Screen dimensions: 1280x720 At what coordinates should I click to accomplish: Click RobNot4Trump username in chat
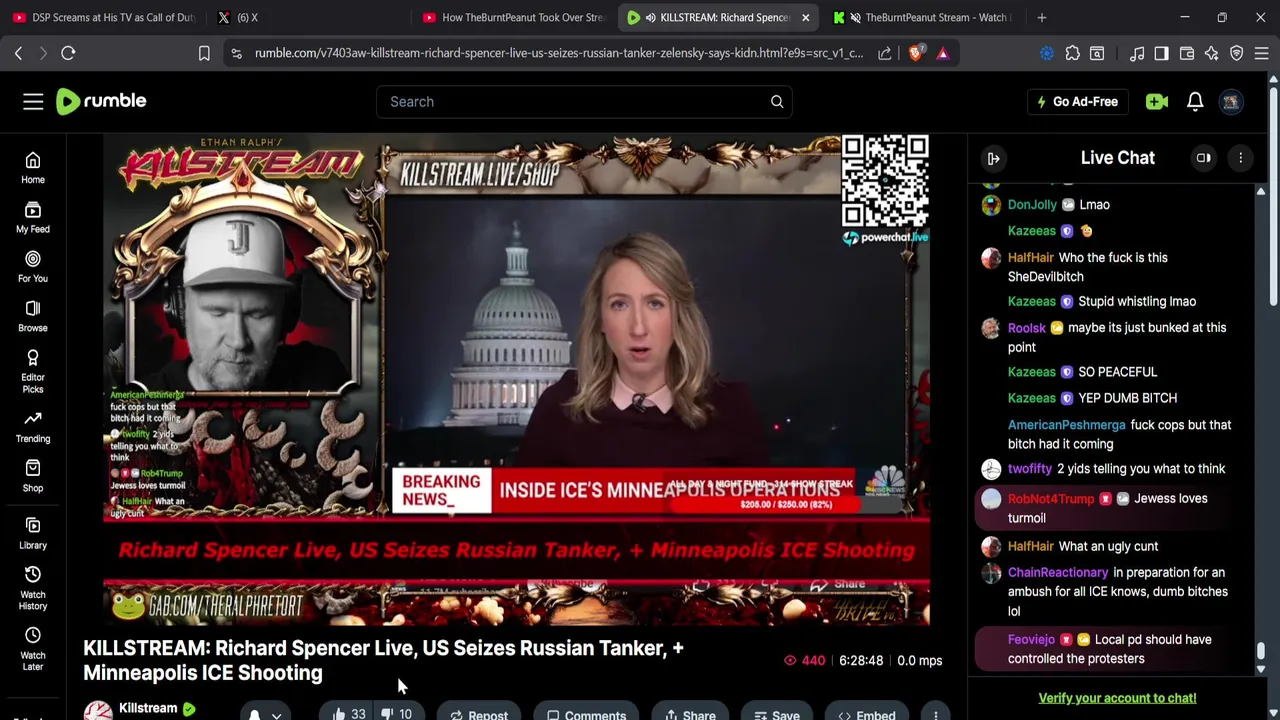tap(1051, 498)
